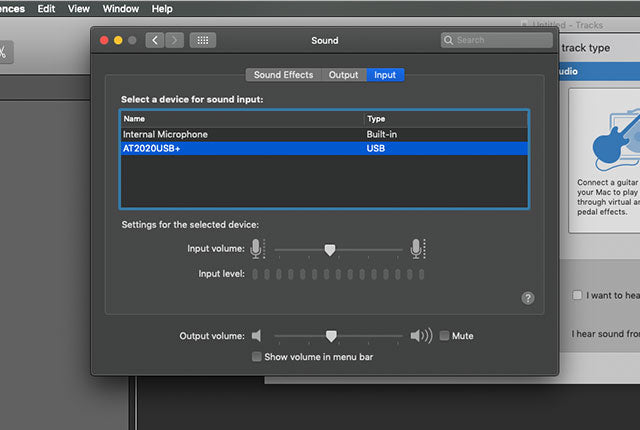Click the help question mark button
Screen dimensions: 640x430
528,298
